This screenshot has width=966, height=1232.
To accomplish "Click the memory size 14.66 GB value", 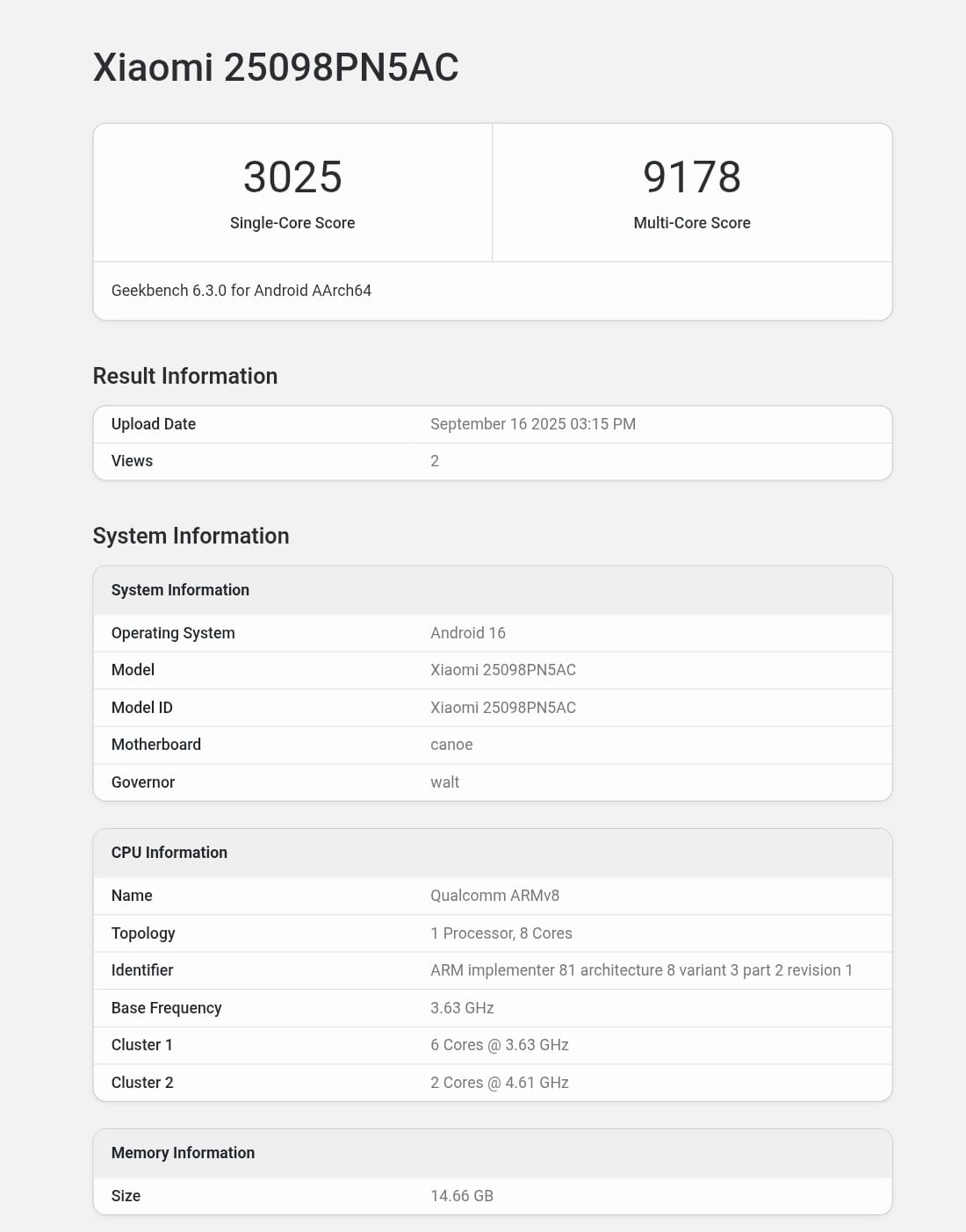I will [461, 1196].
